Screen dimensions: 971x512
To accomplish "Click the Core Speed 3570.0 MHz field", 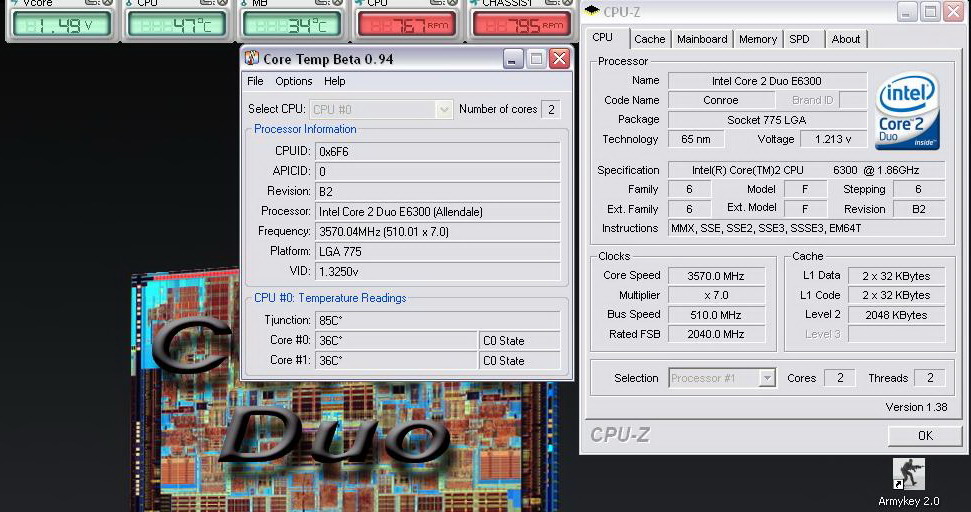I will 716,276.
